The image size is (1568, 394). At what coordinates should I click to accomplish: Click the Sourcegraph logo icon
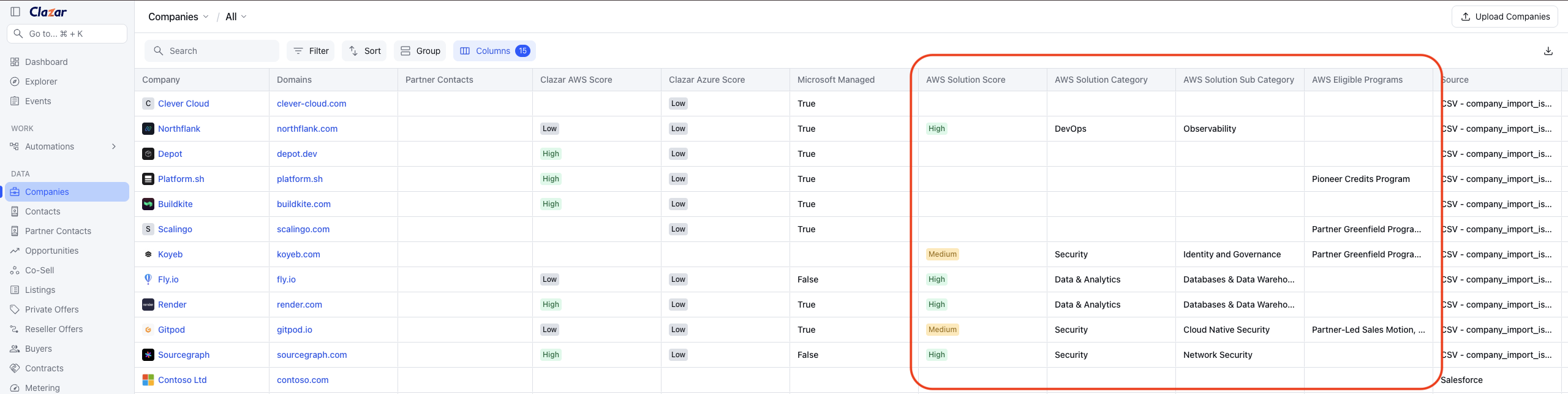point(148,355)
